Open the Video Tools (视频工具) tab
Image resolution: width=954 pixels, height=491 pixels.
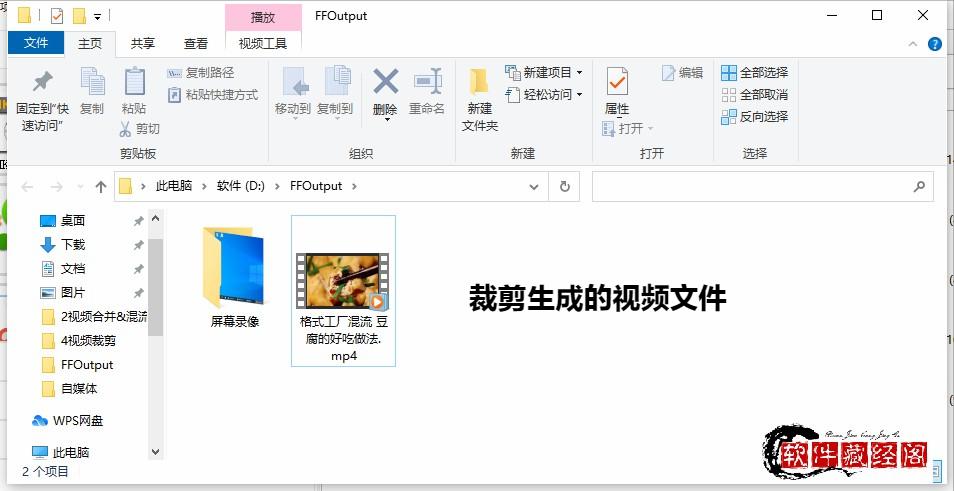point(262,43)
